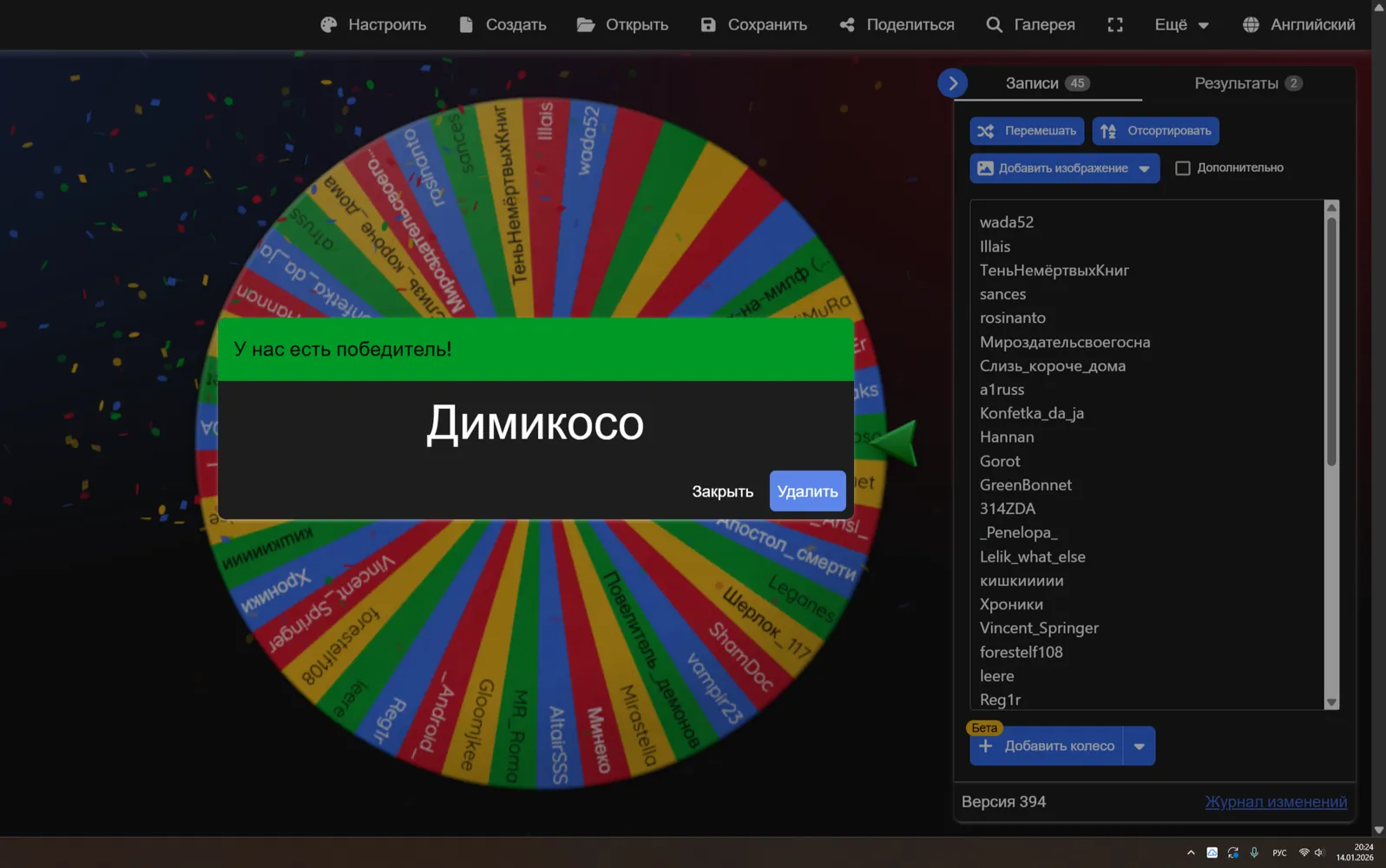Click entry Vincent_Springer in the list
This screenshot has width=1386, height=868.
coord(1039,628)
